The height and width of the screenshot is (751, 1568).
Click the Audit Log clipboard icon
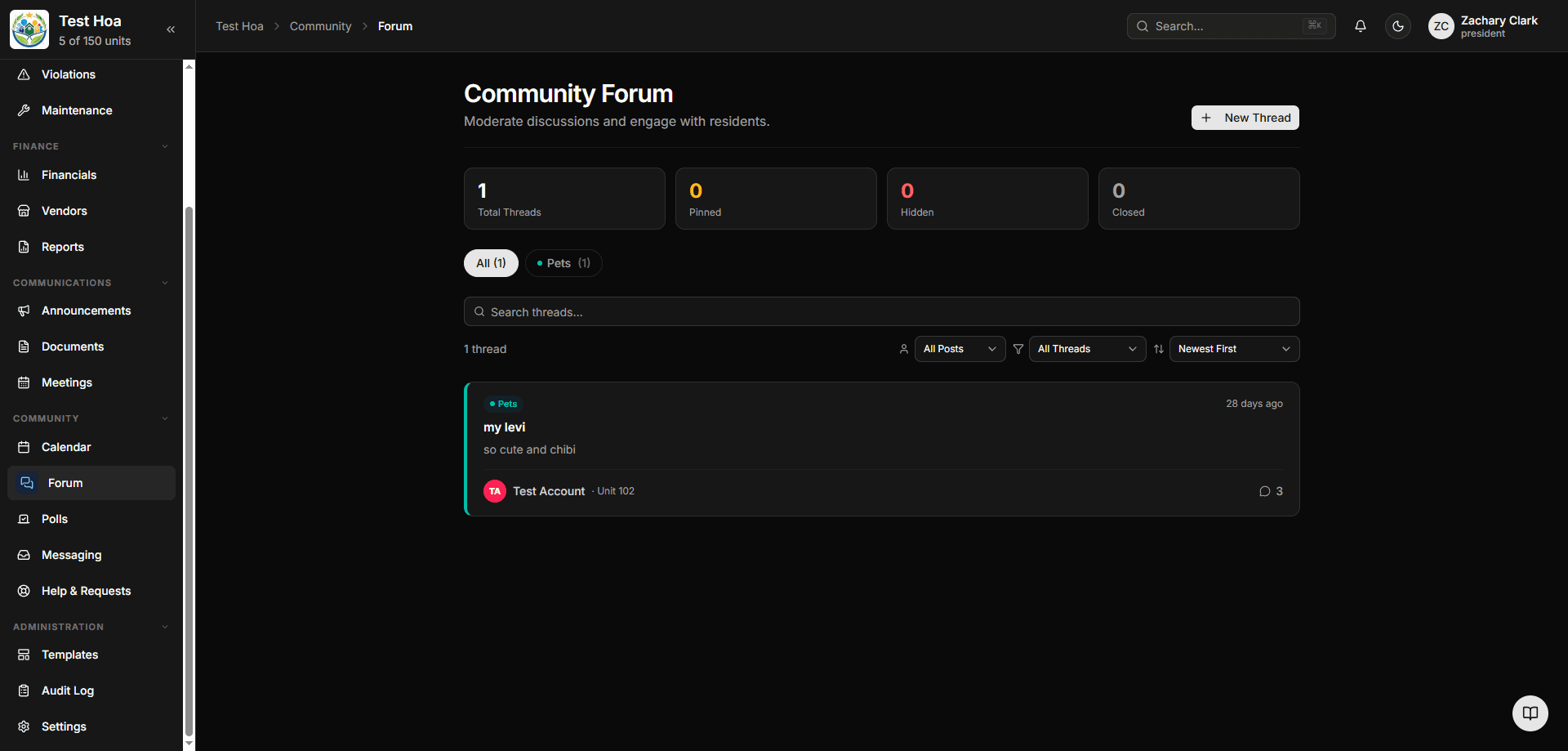(24, 691)
